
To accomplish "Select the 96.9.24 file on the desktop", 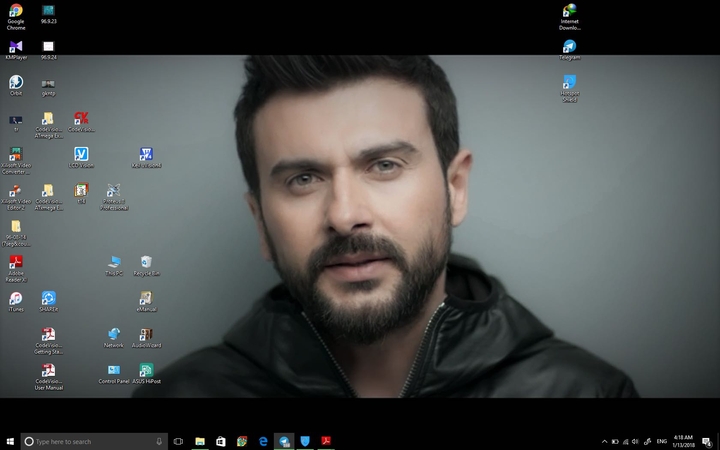I will coord(48,50).
